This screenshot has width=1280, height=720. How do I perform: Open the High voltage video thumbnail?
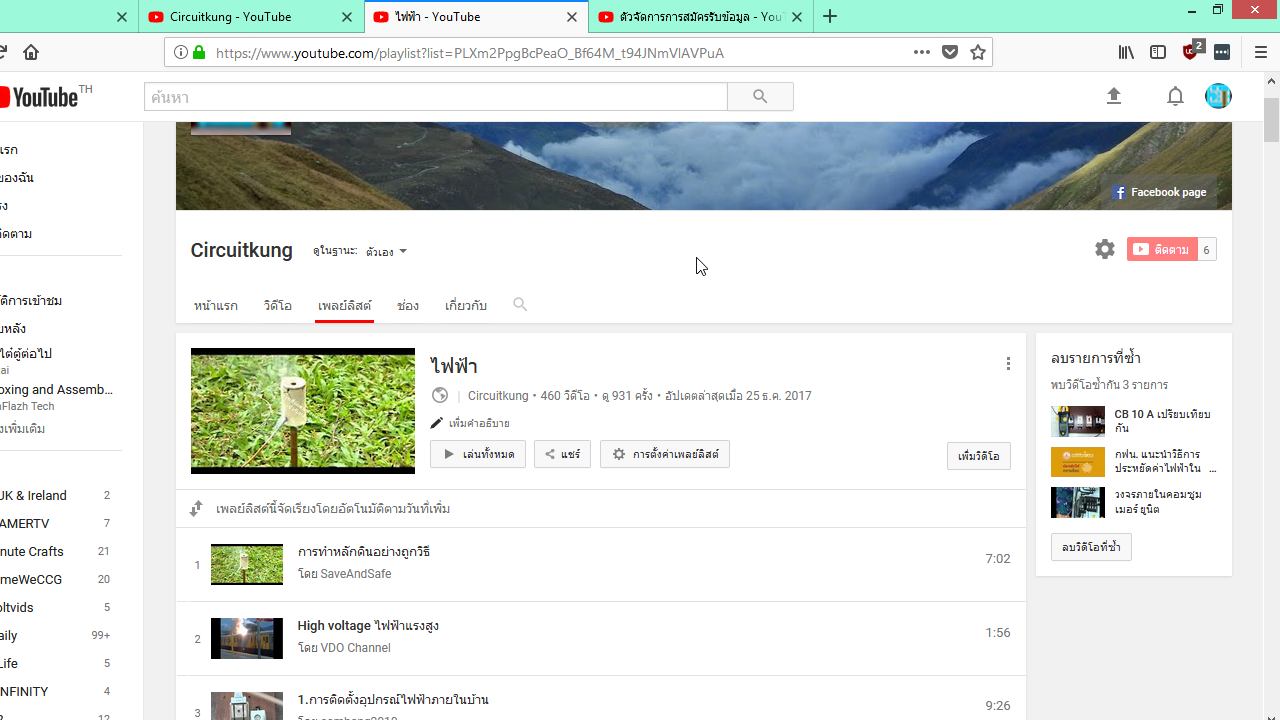click(x=247, y=638)
